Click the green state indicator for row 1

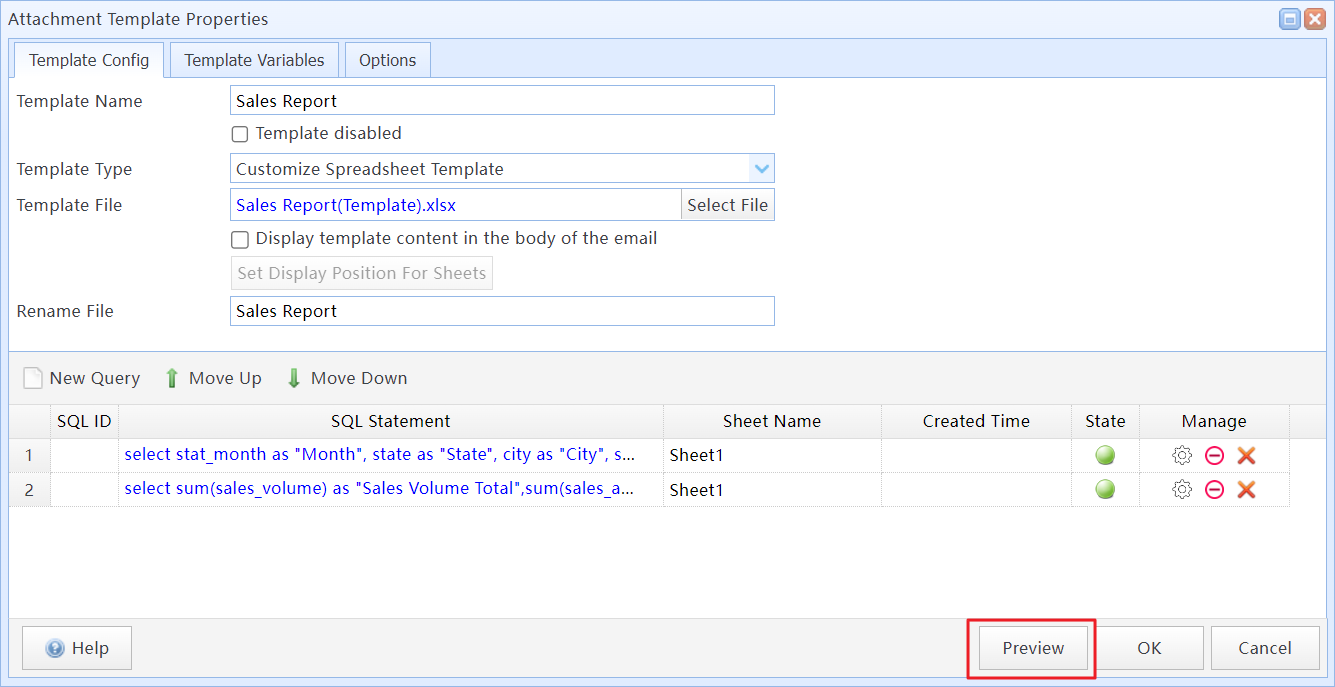click(x=1105, y=456)
